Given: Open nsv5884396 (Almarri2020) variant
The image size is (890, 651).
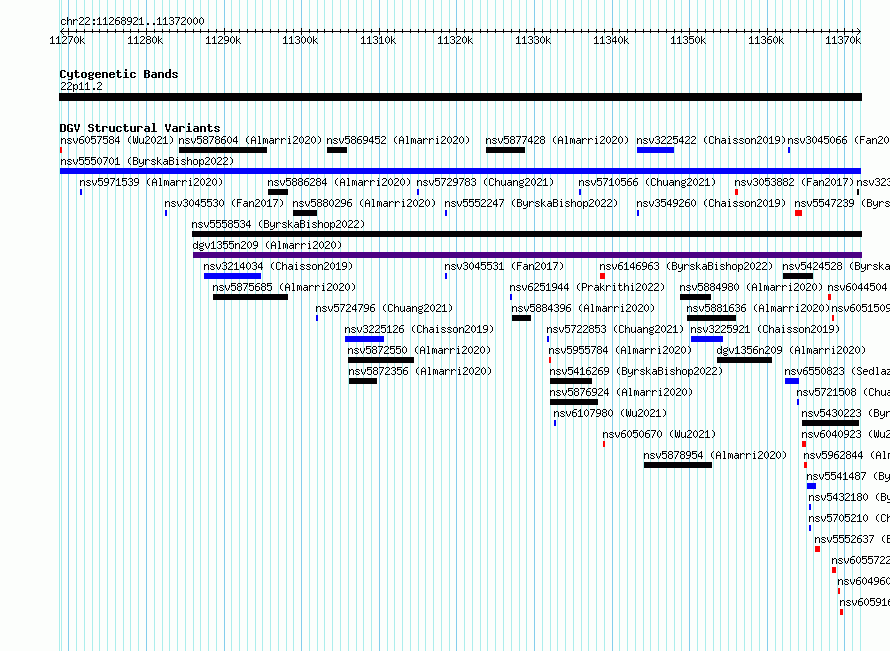Looking at the screenshot, I should (x=583, y=308).
